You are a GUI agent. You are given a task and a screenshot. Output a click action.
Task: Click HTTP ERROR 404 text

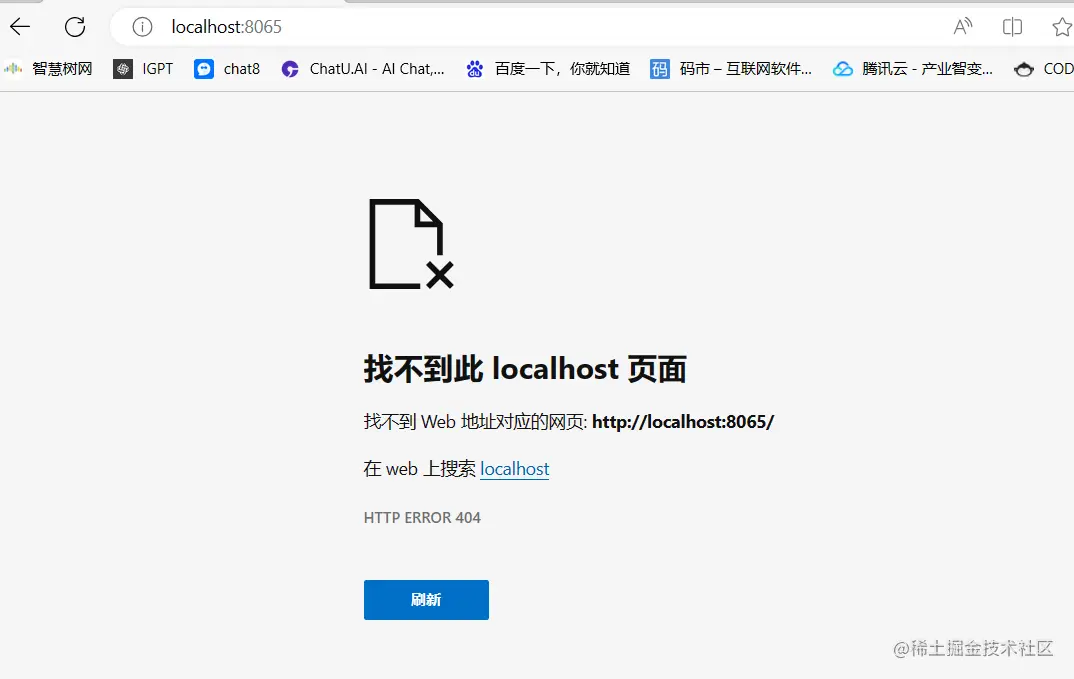[x=422, y=517]
